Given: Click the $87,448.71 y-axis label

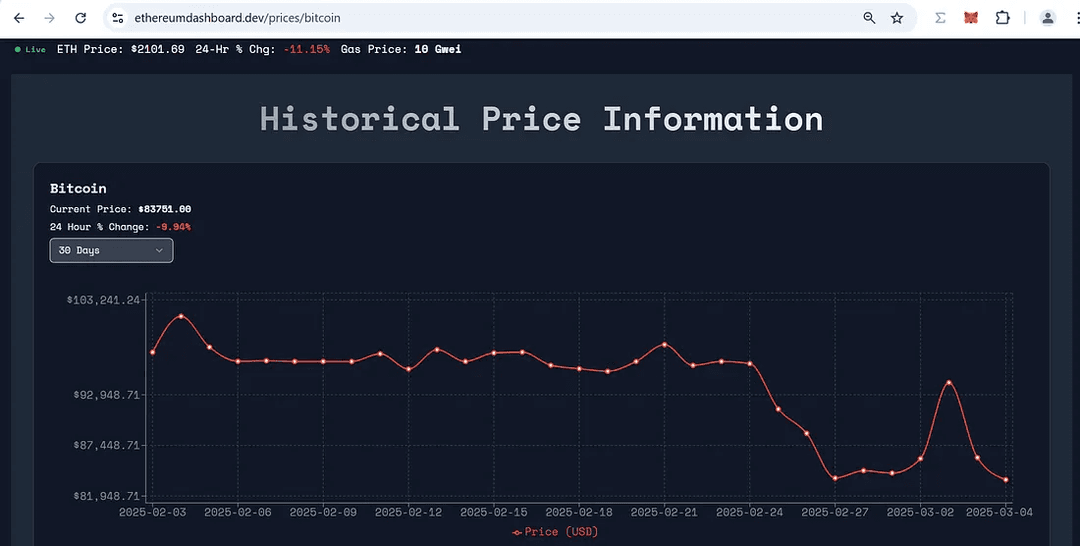Looking at the screenshot, I should pos(107,445).
